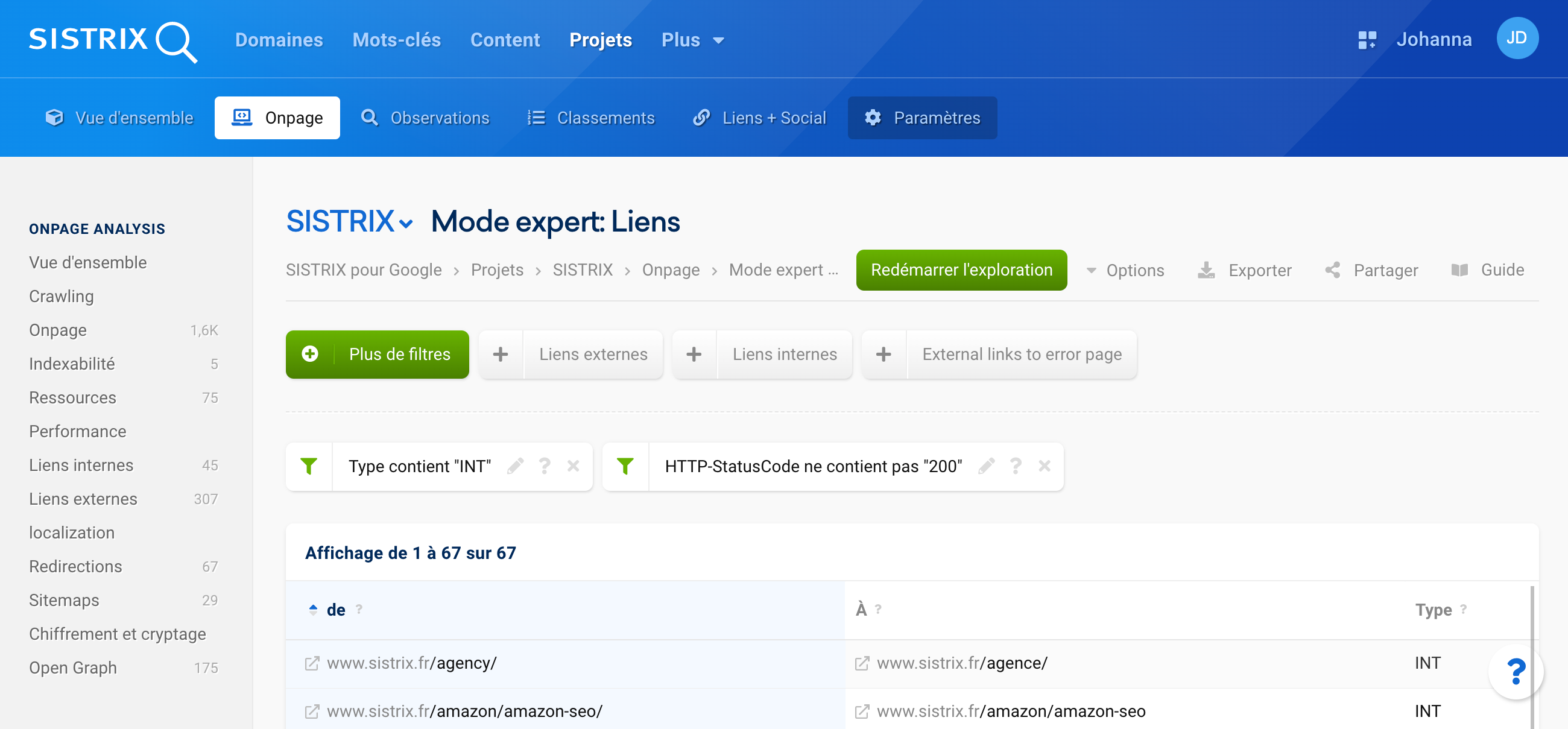This screenshot has height=729, width=1568.
Task: Add External links to error page via plus icon
Action: (884, 354)
